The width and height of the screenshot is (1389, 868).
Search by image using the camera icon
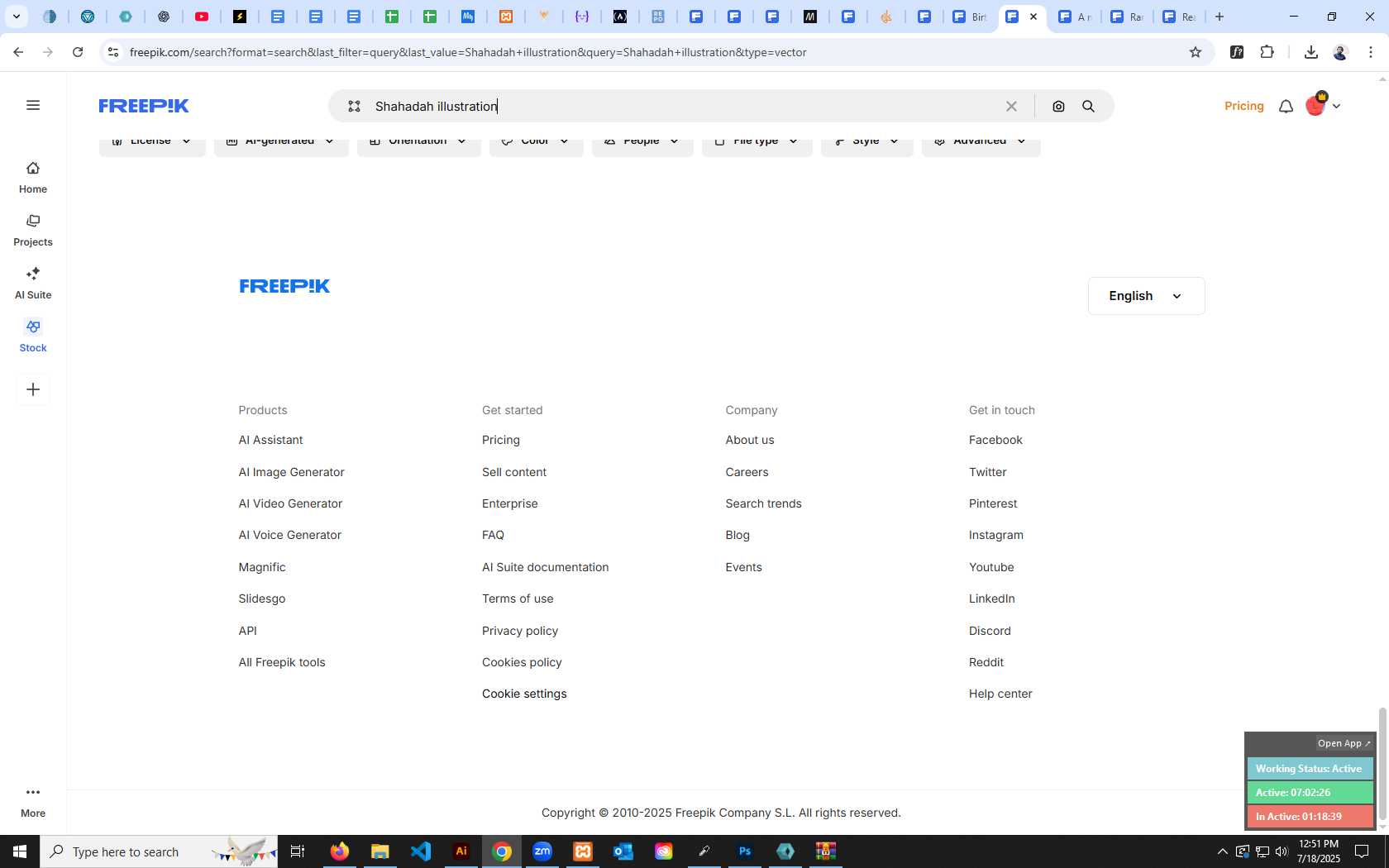pyautogui.click(x=1058, y=106)
